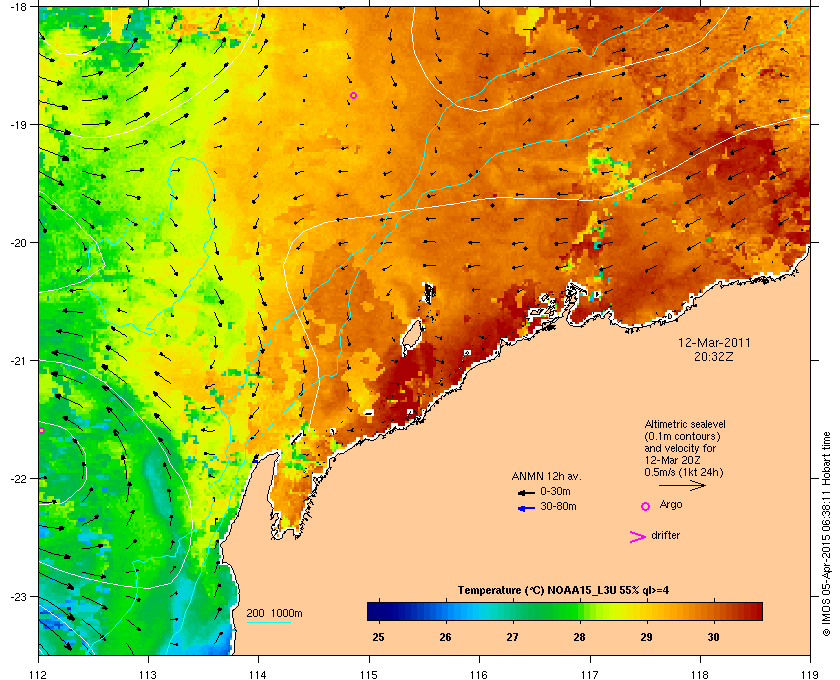
Task: Click the colorbar tick label '29'
Action: click(646, 637)
